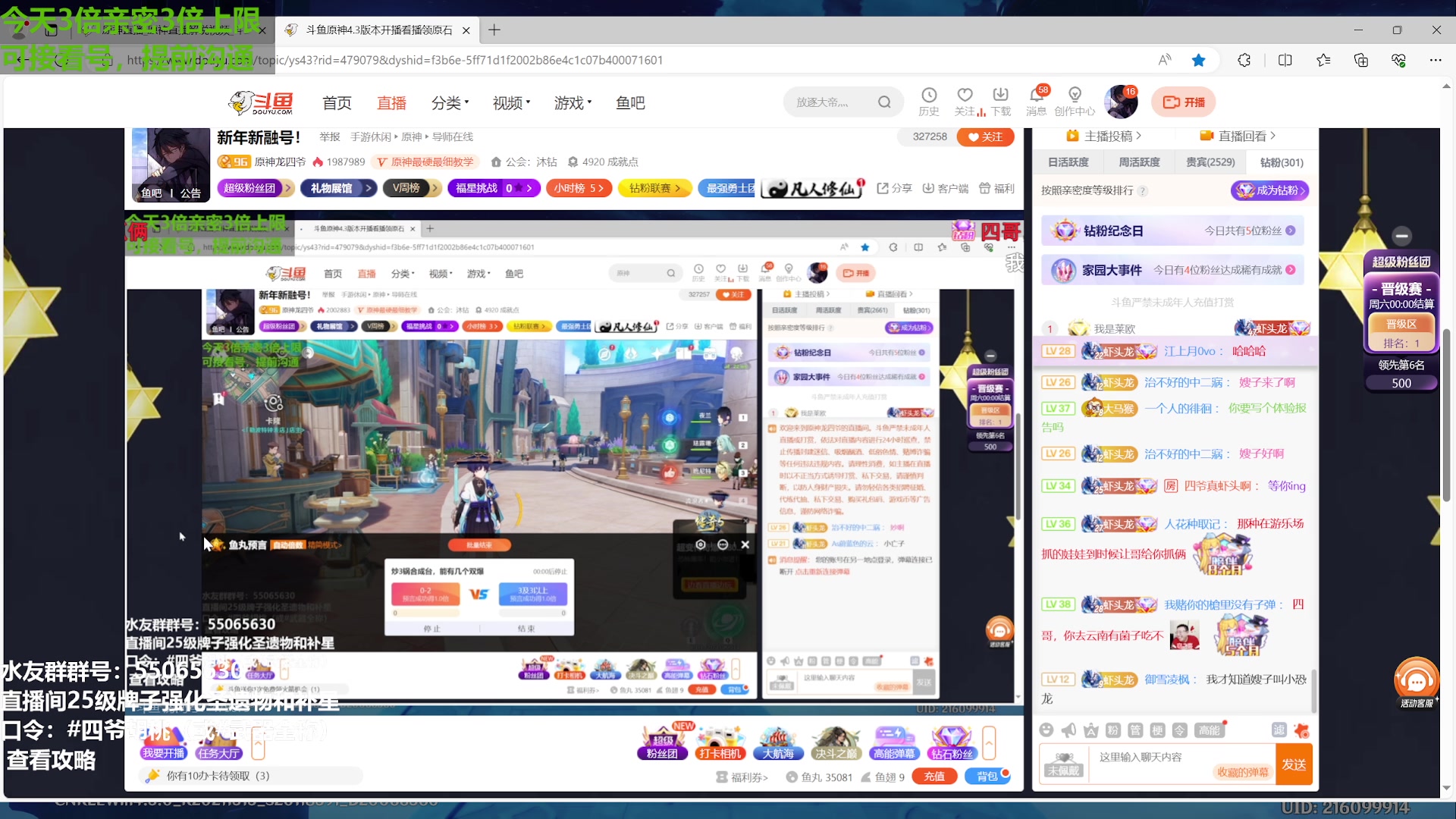Screen dimensions: 1456x819
Task: Switch to the 周活跃度 tab
Action: [x=1139, y=162]
